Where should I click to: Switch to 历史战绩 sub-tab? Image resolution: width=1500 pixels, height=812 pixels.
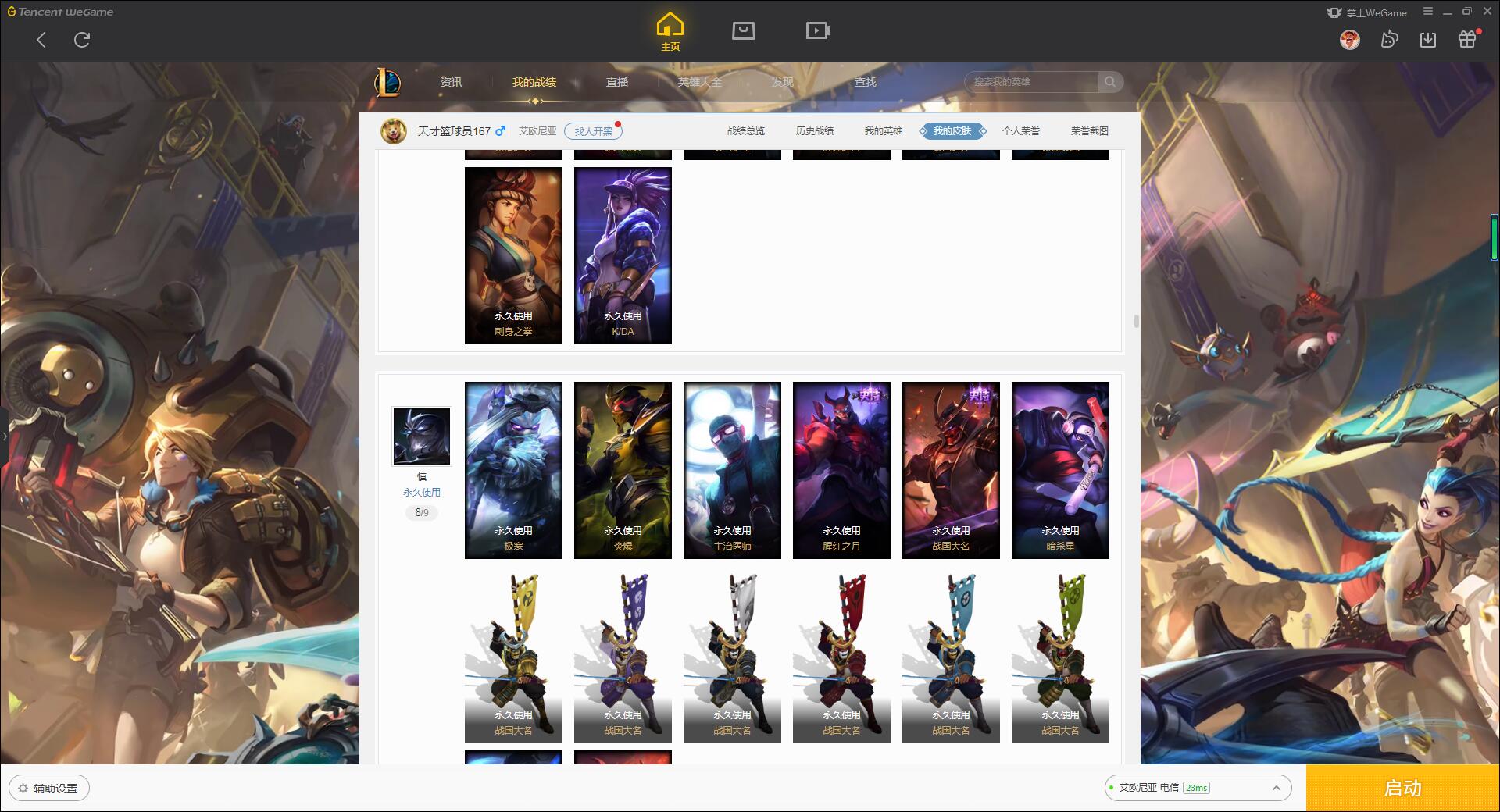[x=815, y=131]
